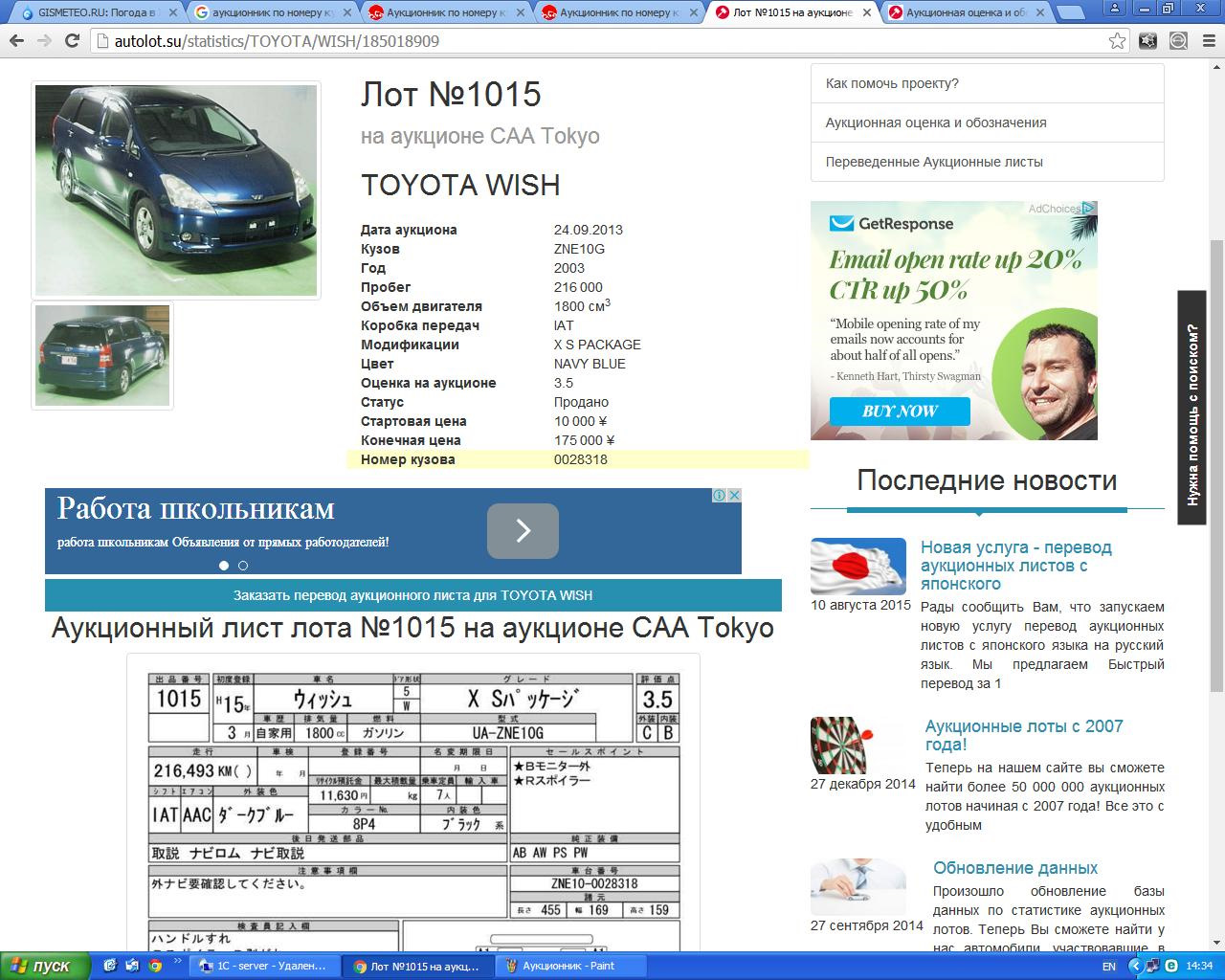Switch to '1C - server - Удален…' taskbar window
Viewport: 1225px width, 980px height.
(x=265, y=966)
